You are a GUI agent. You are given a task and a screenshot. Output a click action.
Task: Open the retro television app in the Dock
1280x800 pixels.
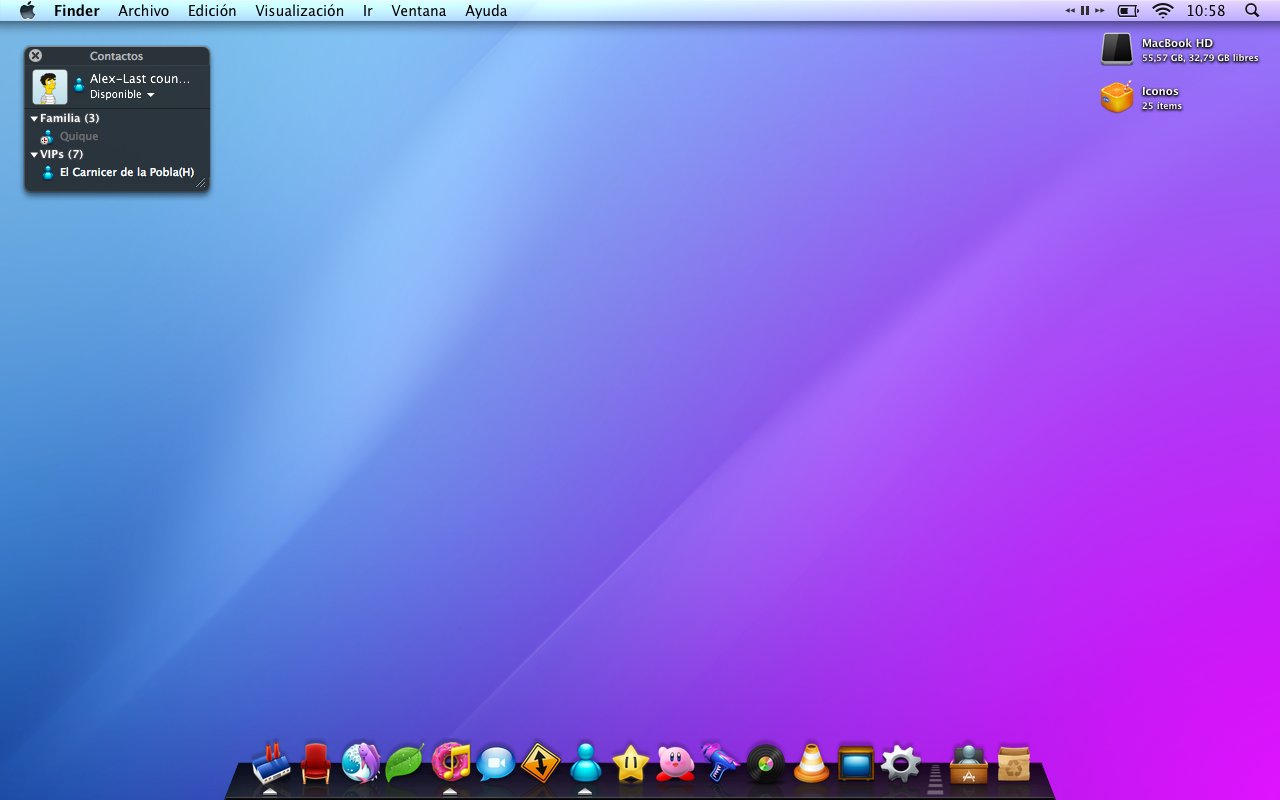pos(856,764)
